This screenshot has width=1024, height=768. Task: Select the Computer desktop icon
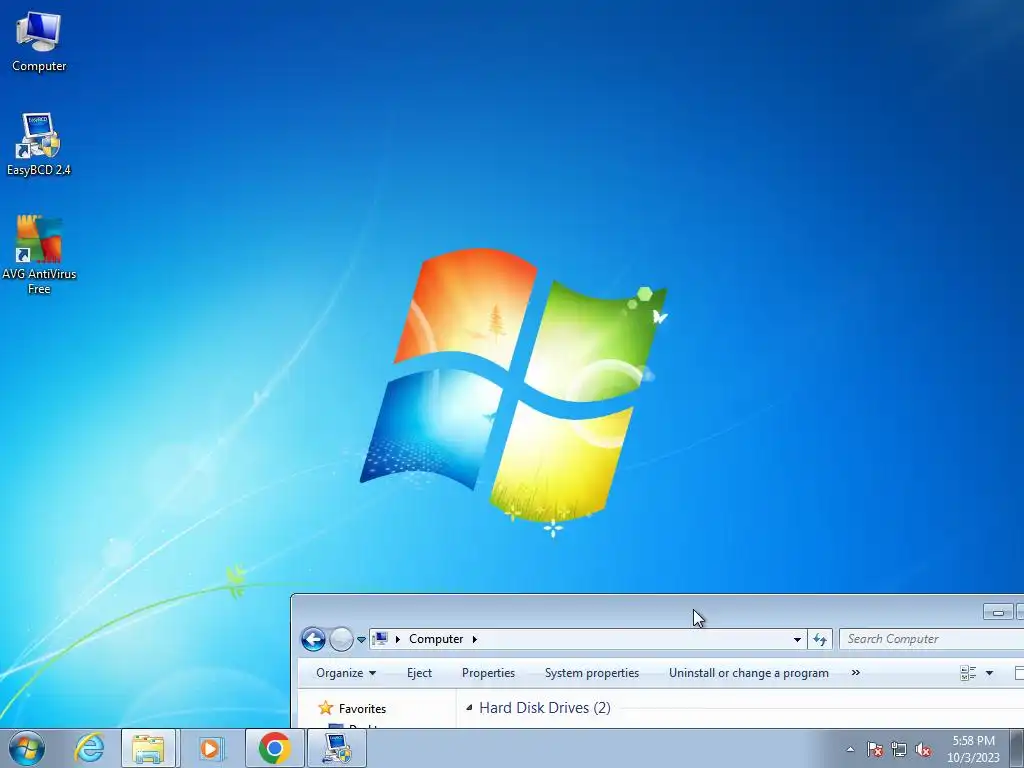[x=39, y=42]
